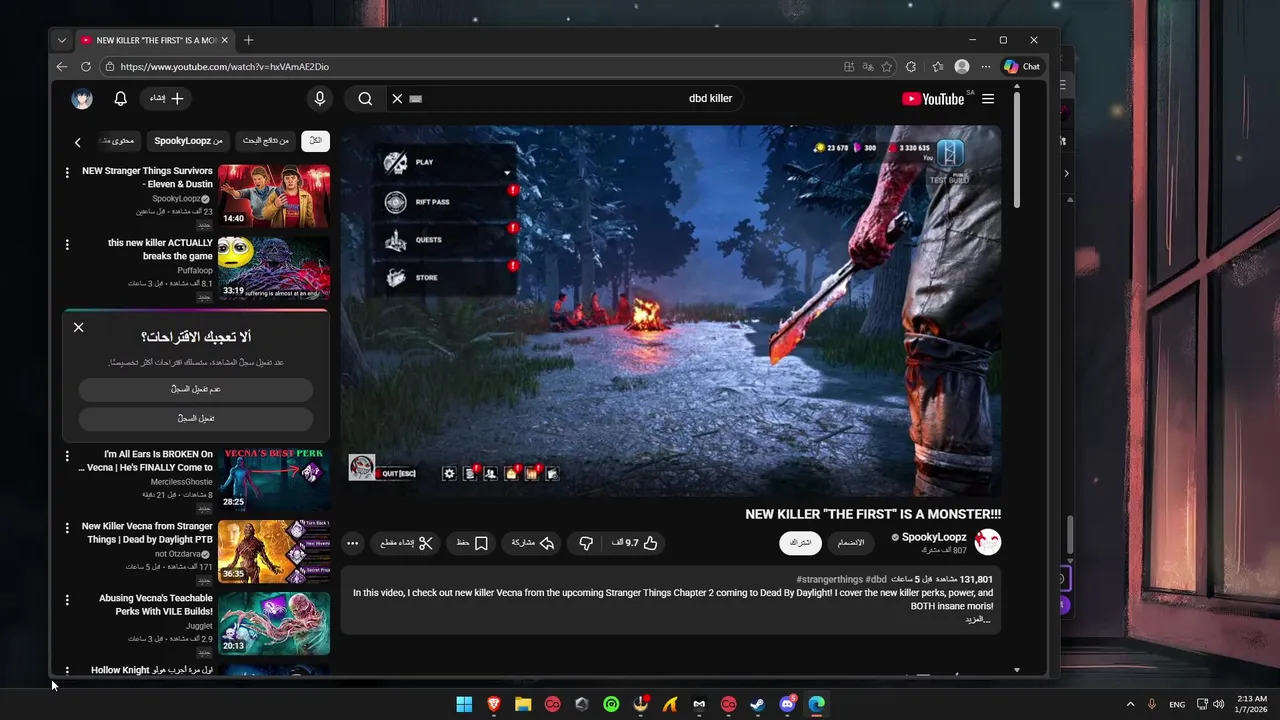Open the #dbd hashtag link

pos(876,580)
